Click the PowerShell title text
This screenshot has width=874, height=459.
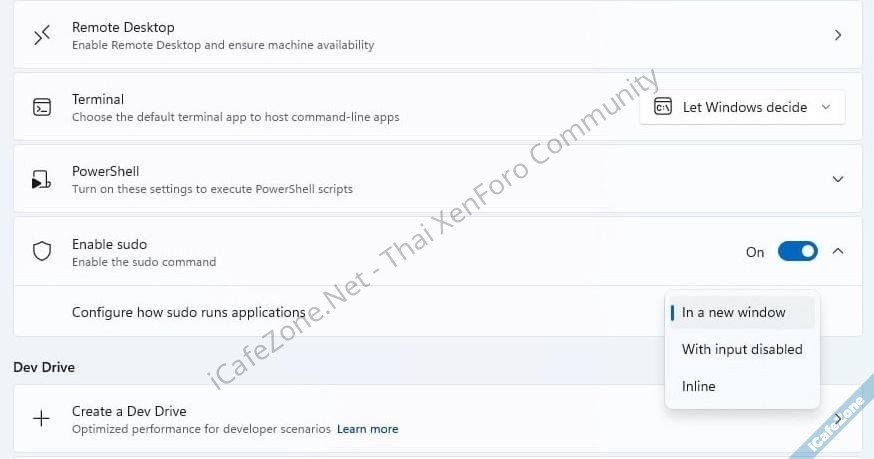[105, 171]
